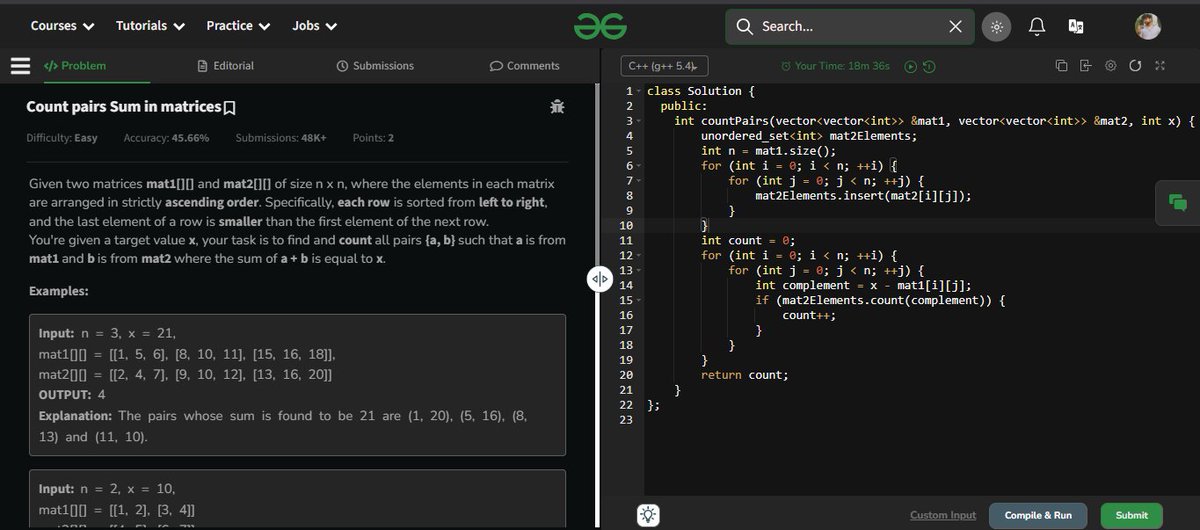Open the user profile avatar
1200x530 pixels.
coord(1148,27)
